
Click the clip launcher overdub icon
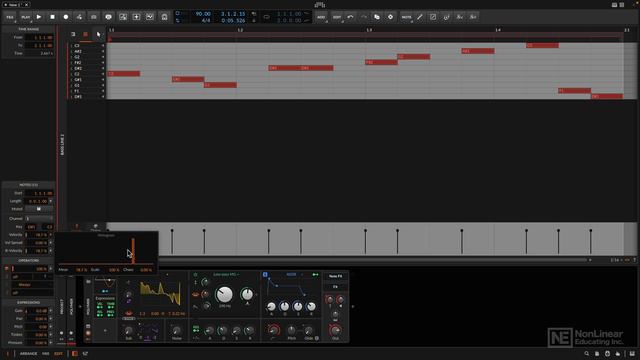click(122, 17)
